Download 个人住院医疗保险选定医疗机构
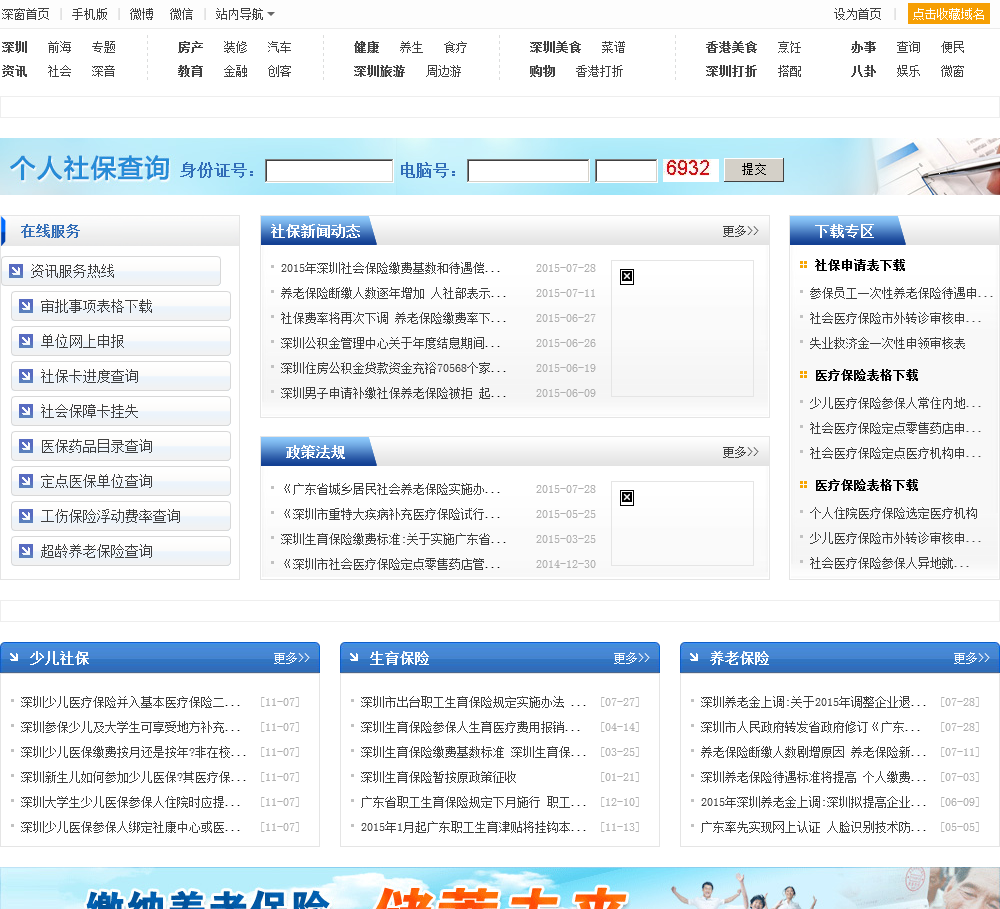Image resolution: width=1000 pixels, height=909 pixels. 893,514
